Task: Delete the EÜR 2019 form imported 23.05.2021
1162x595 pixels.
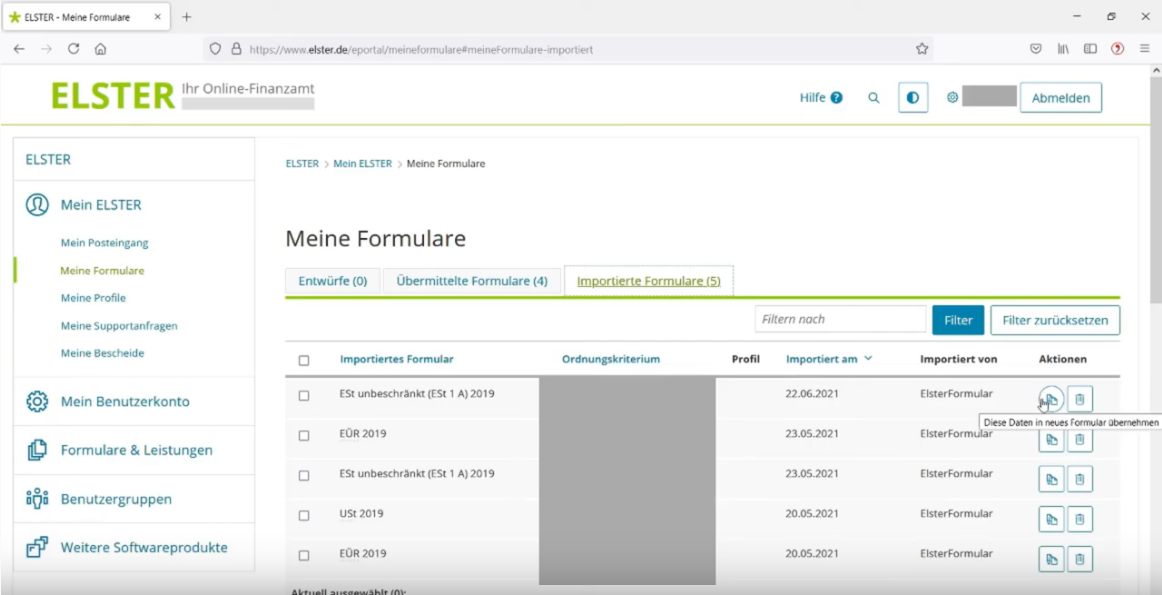Action: 1080,439
